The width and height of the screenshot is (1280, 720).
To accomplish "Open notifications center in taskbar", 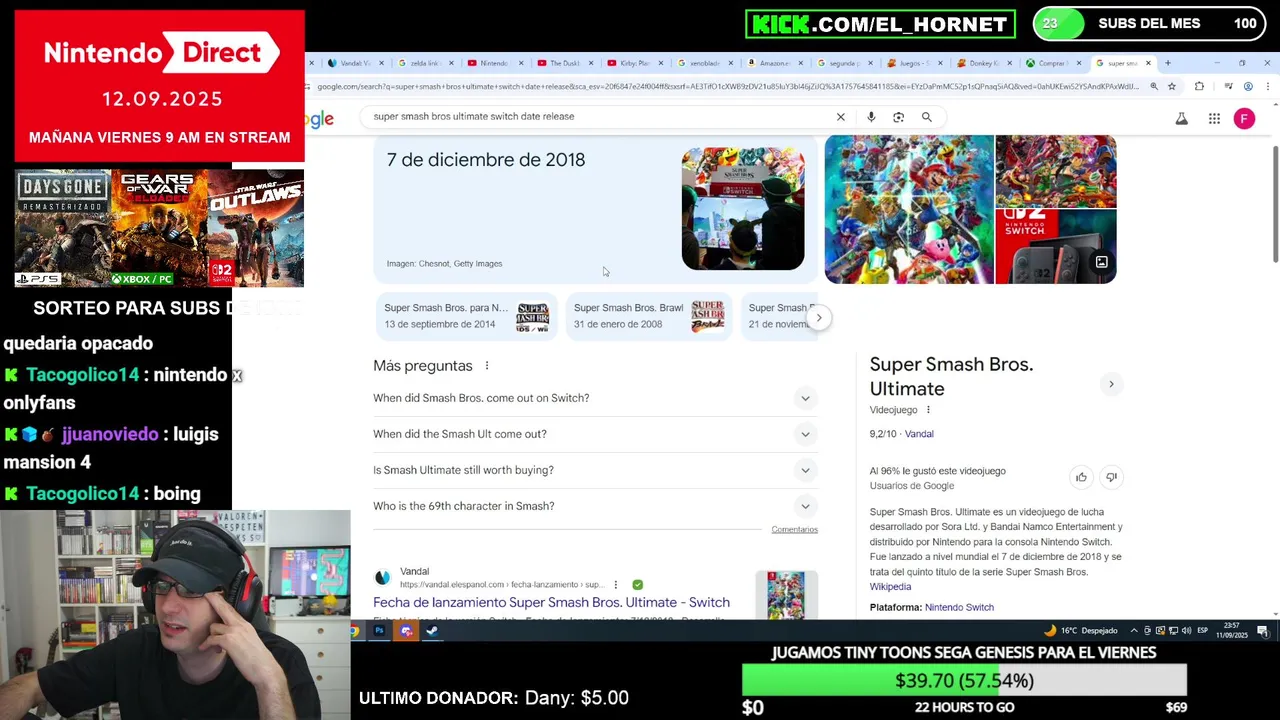I will [1263, 631].
